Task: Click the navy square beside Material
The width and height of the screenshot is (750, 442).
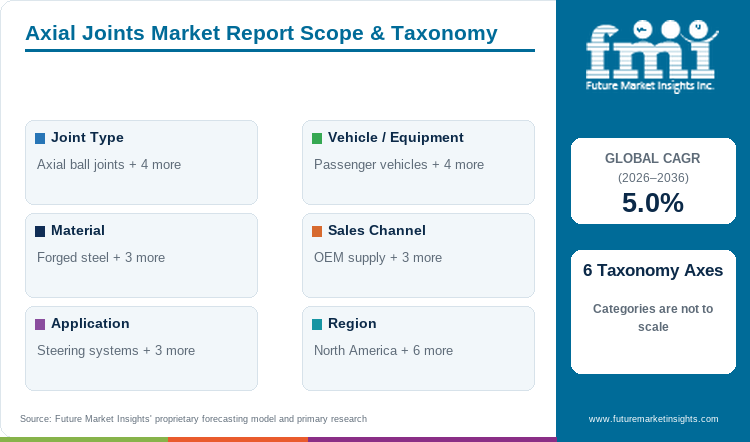Action: (40, 232)
